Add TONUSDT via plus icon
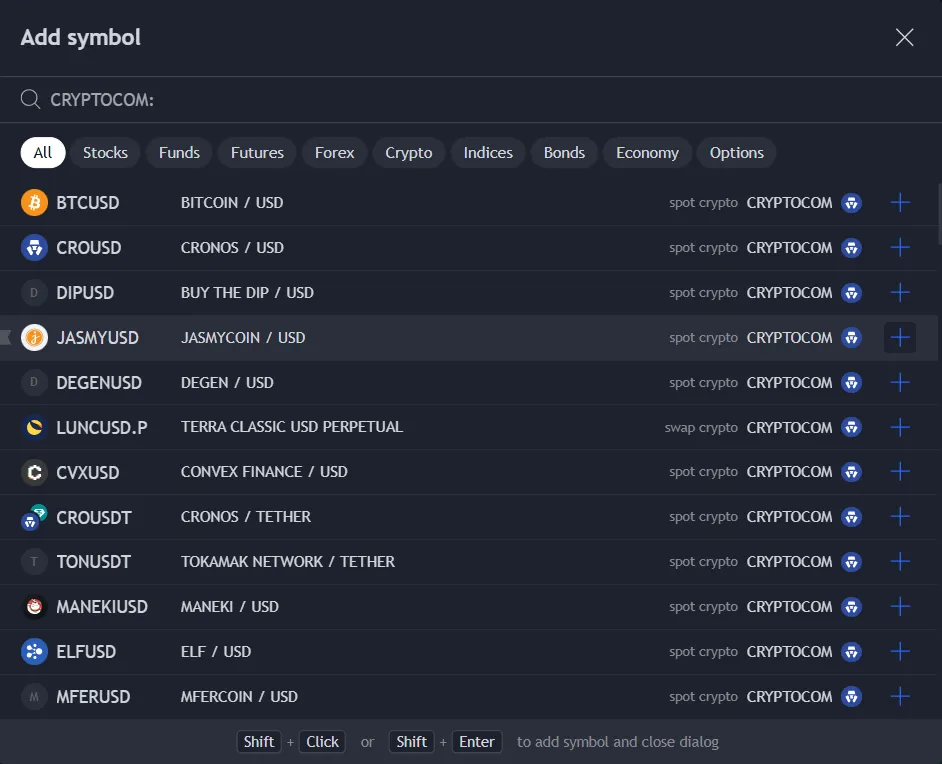The width and height of the screenshot is (942, 764). pos(899,562)
